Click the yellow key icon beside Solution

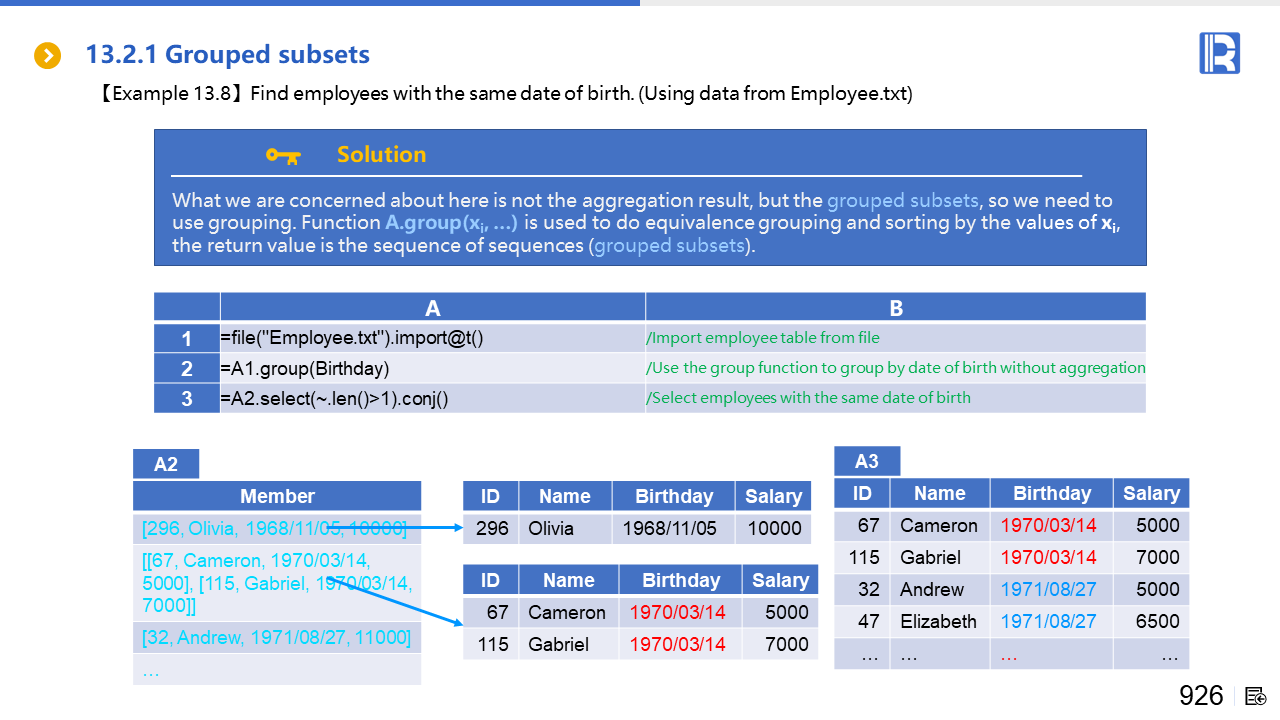283,155
